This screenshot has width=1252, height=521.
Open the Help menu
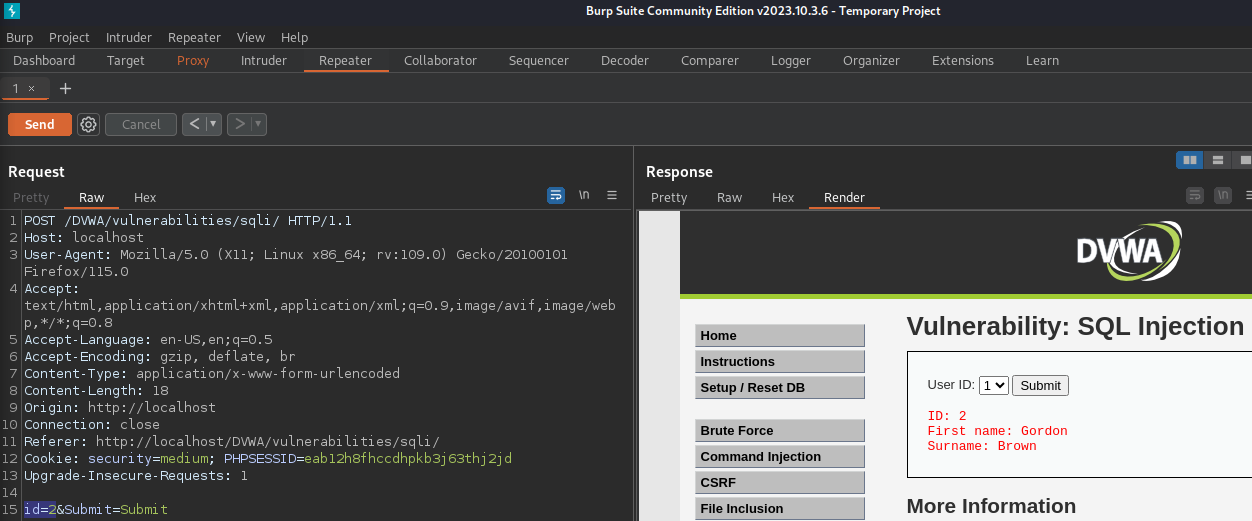point(294,37)
